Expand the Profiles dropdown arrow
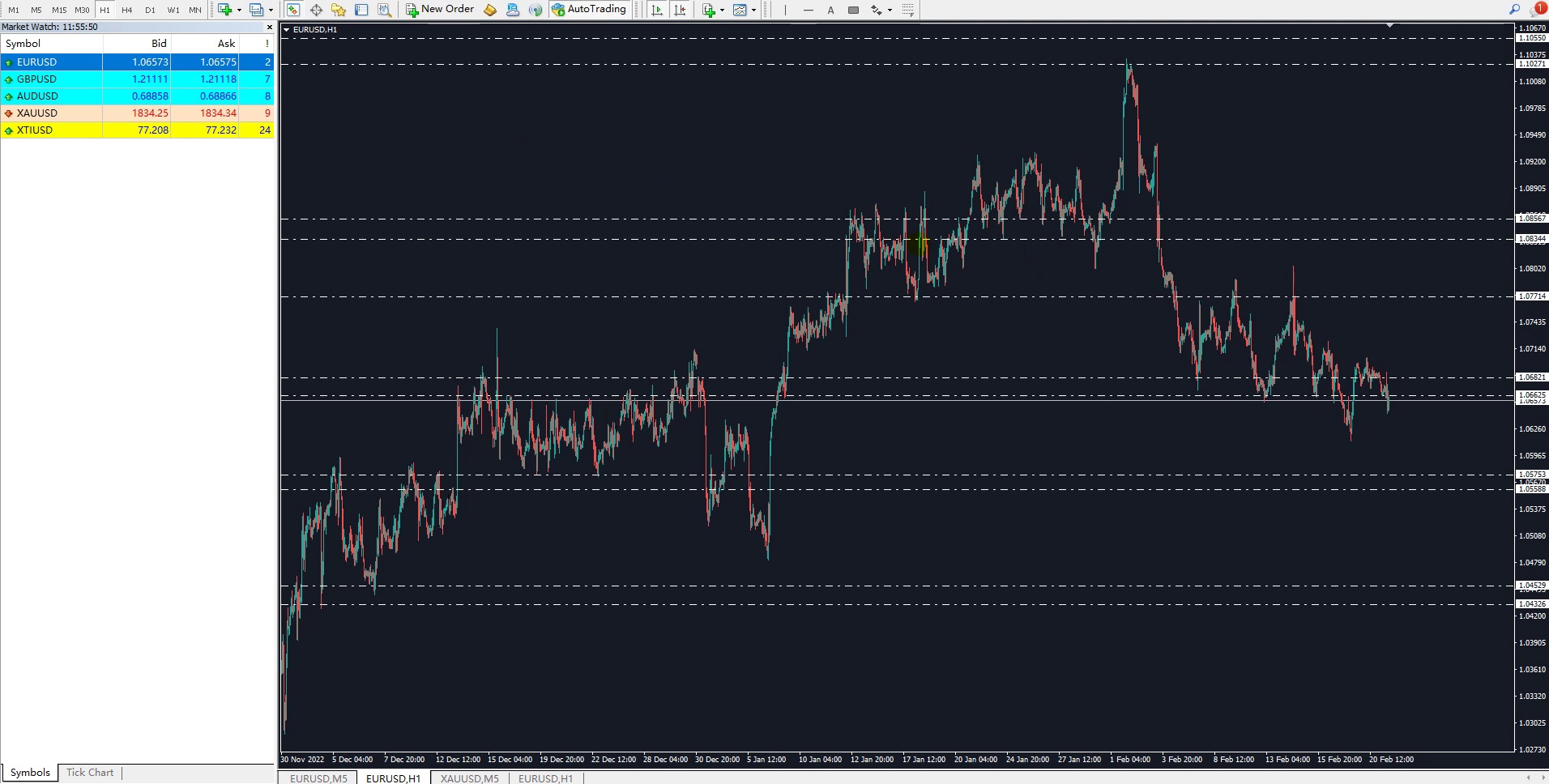Screen dimensions: 1549x784 pyautogui.click(x=271, y=10)
